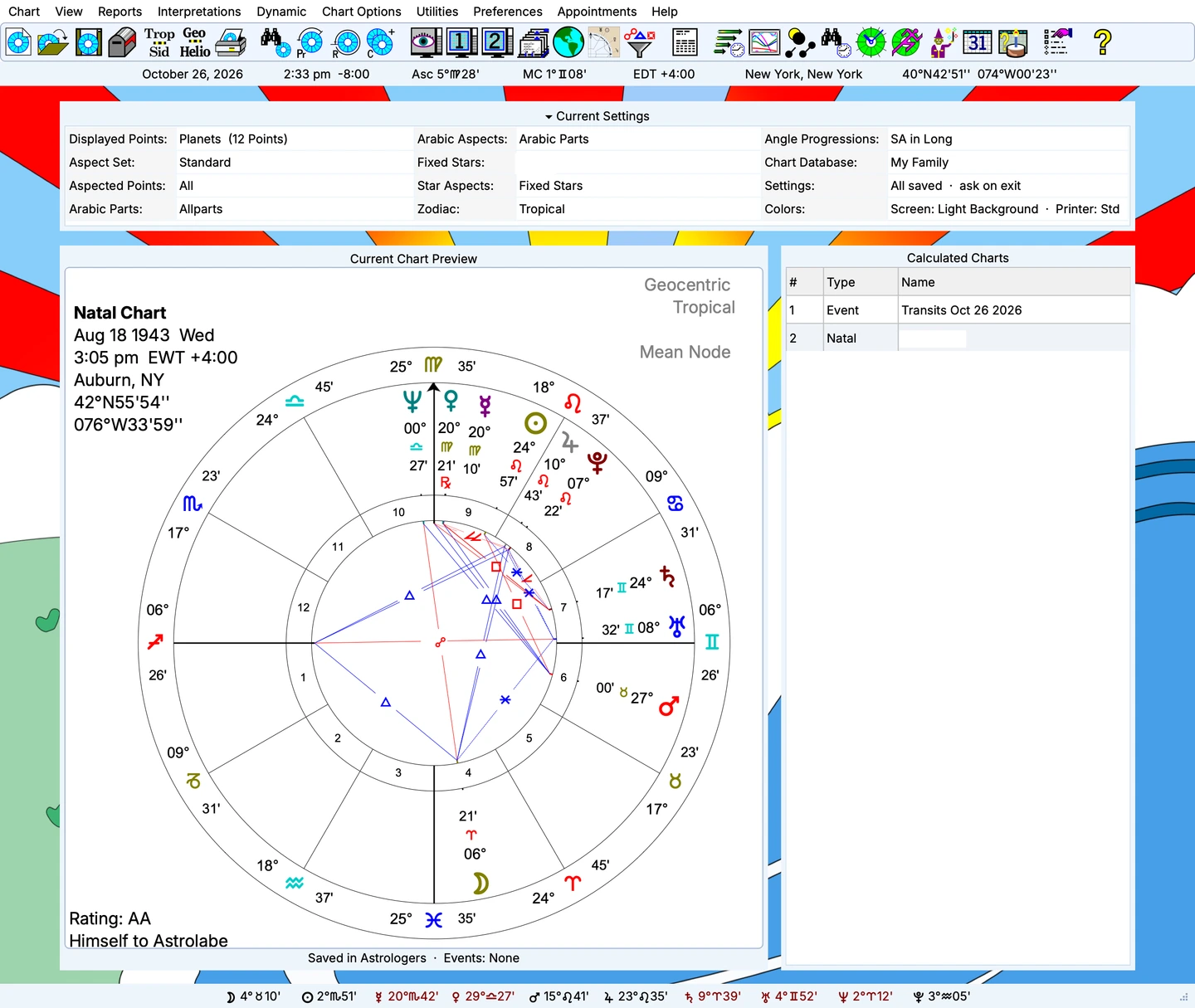
Task: Click the Aspect Set value 'Standard'
Action: point(205,163)
